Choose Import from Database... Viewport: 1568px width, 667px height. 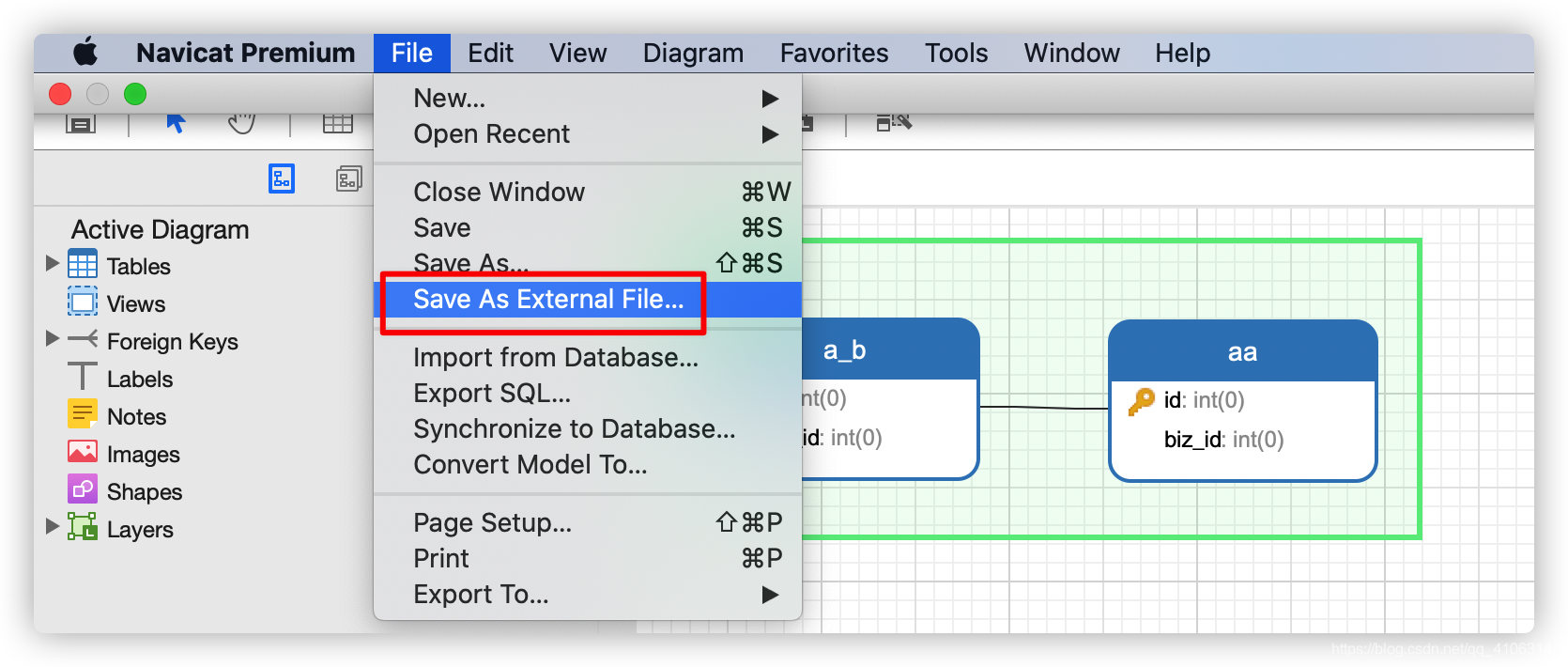coord(588,357)
